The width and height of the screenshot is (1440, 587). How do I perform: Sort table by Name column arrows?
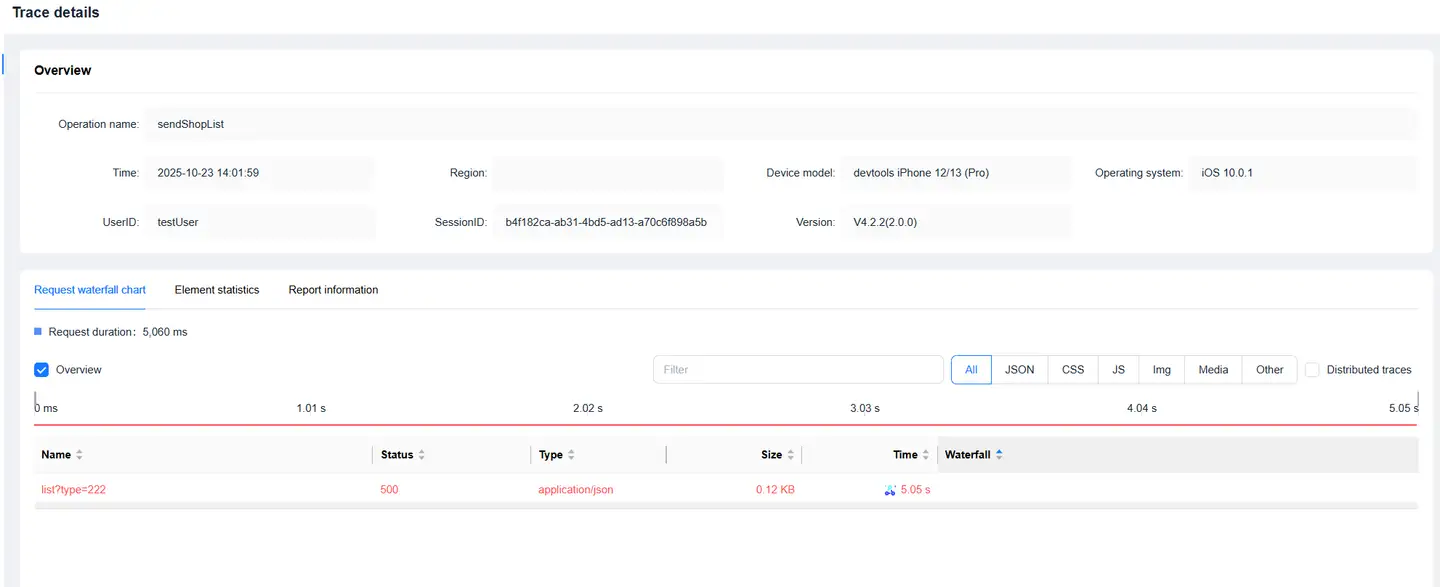79,455
